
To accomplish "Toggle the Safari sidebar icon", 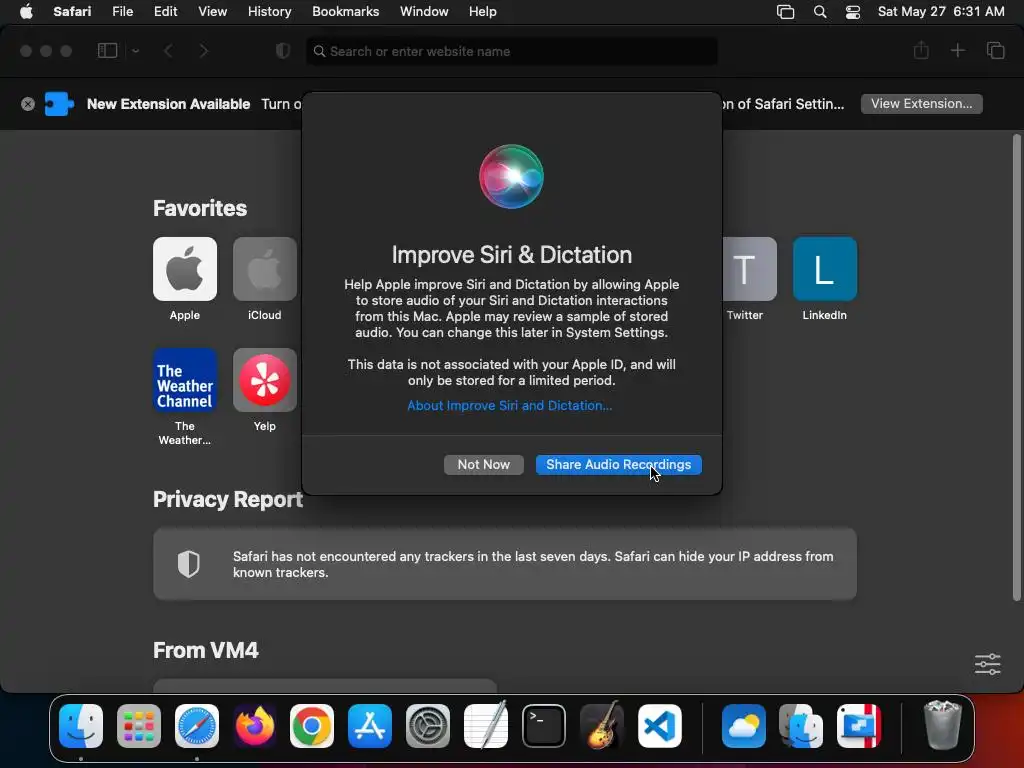I will pos(107,51).
